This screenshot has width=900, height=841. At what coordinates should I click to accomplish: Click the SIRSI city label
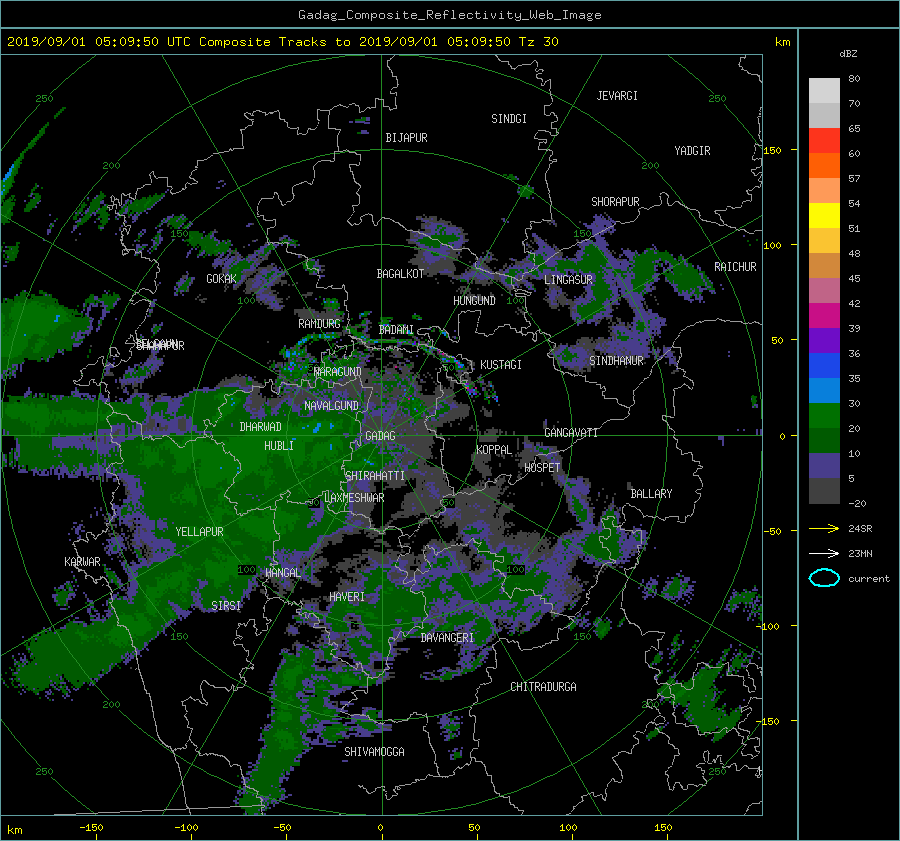coord(226,606)
